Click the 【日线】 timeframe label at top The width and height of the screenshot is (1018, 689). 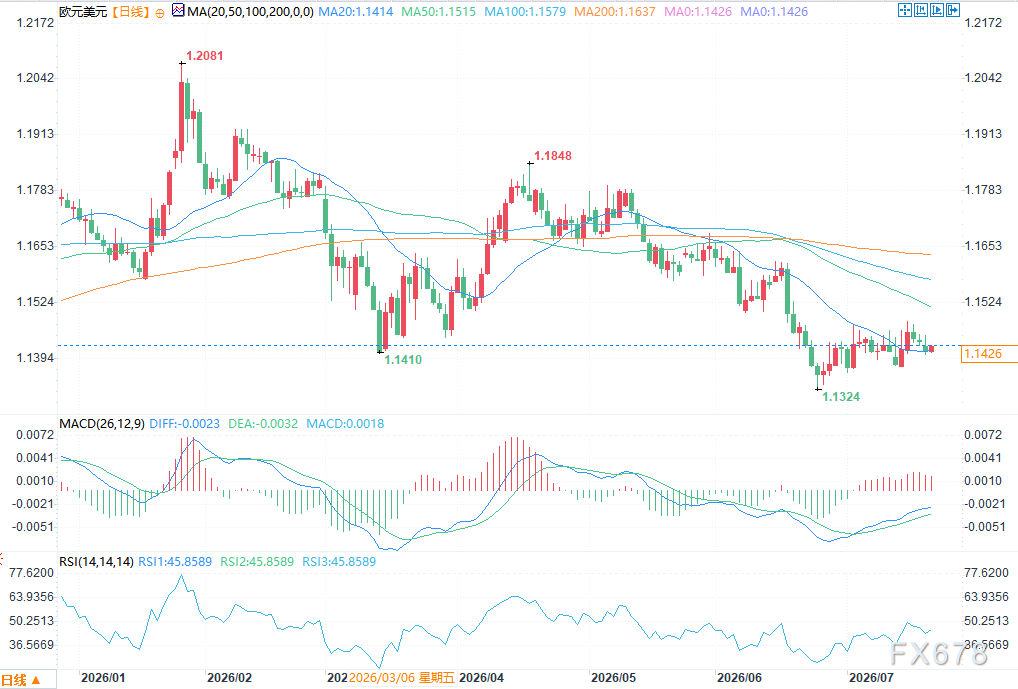pos(130,12)
